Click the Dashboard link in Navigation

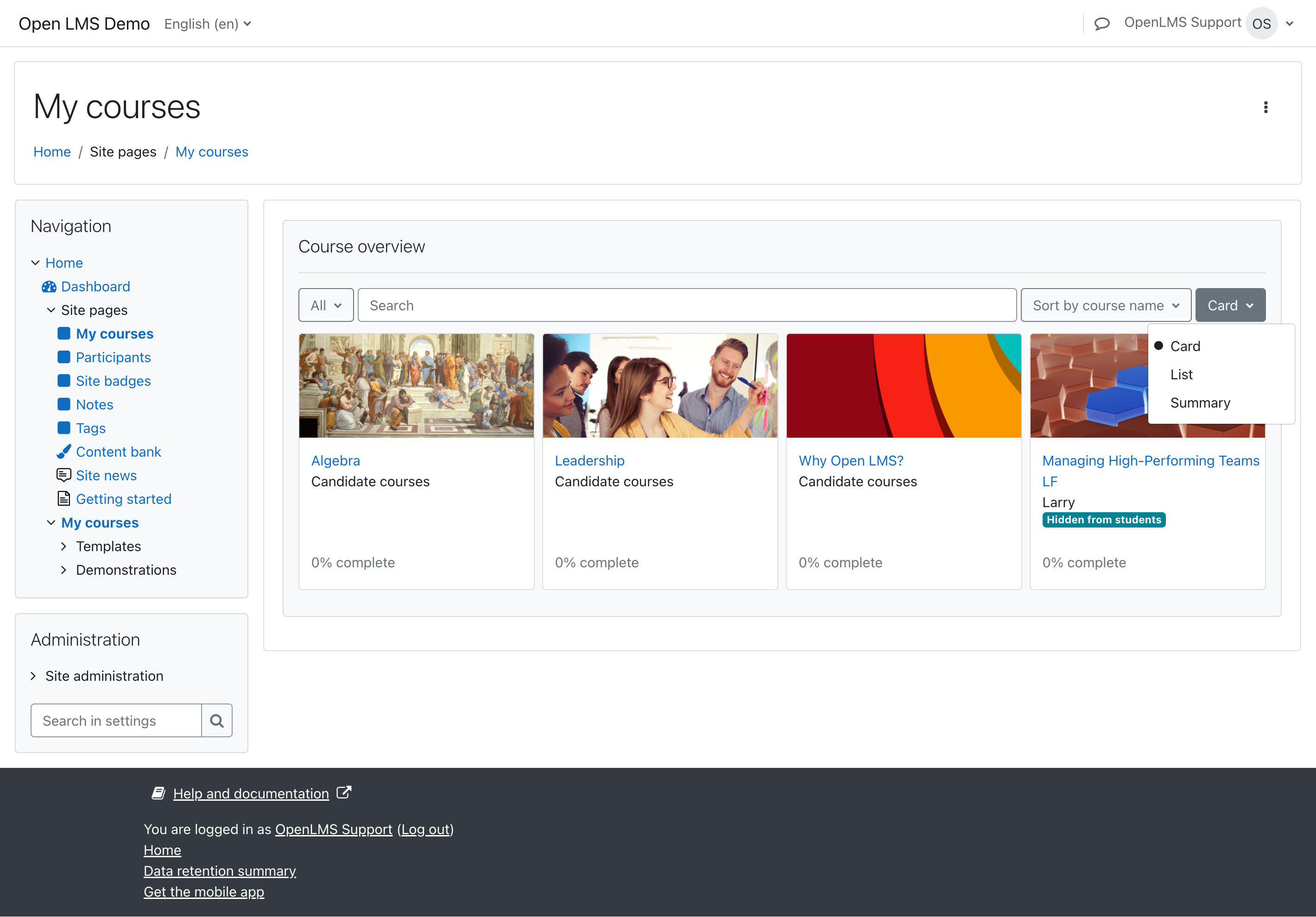point(96,286)
